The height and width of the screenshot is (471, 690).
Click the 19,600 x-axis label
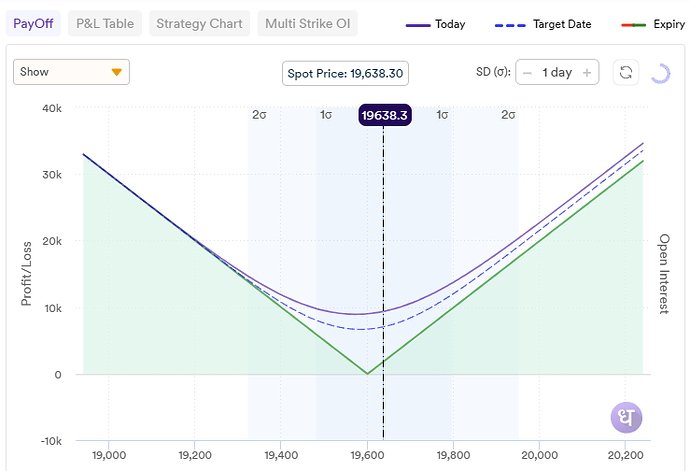pos(367,455)
